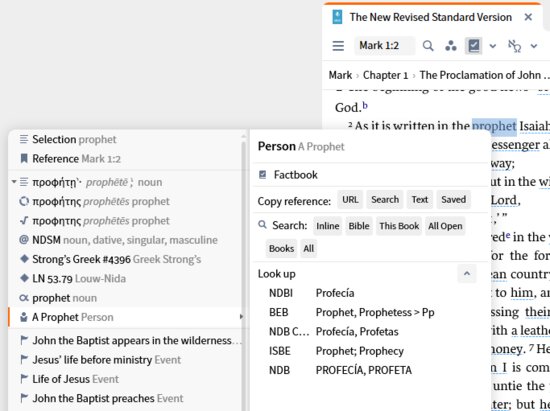Select A Prophet Person row
This screenshot has width=550, height=411.
coord(126,317)
